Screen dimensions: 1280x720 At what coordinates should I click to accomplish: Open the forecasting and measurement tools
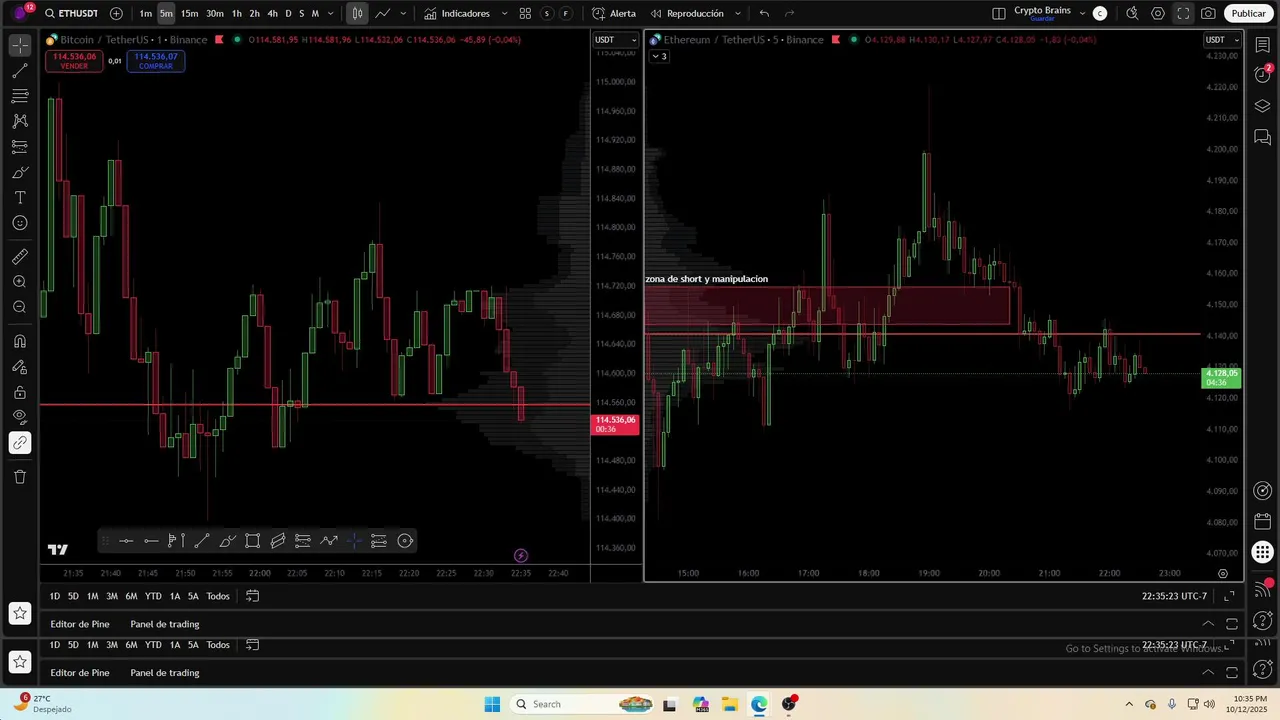(20, 147)
